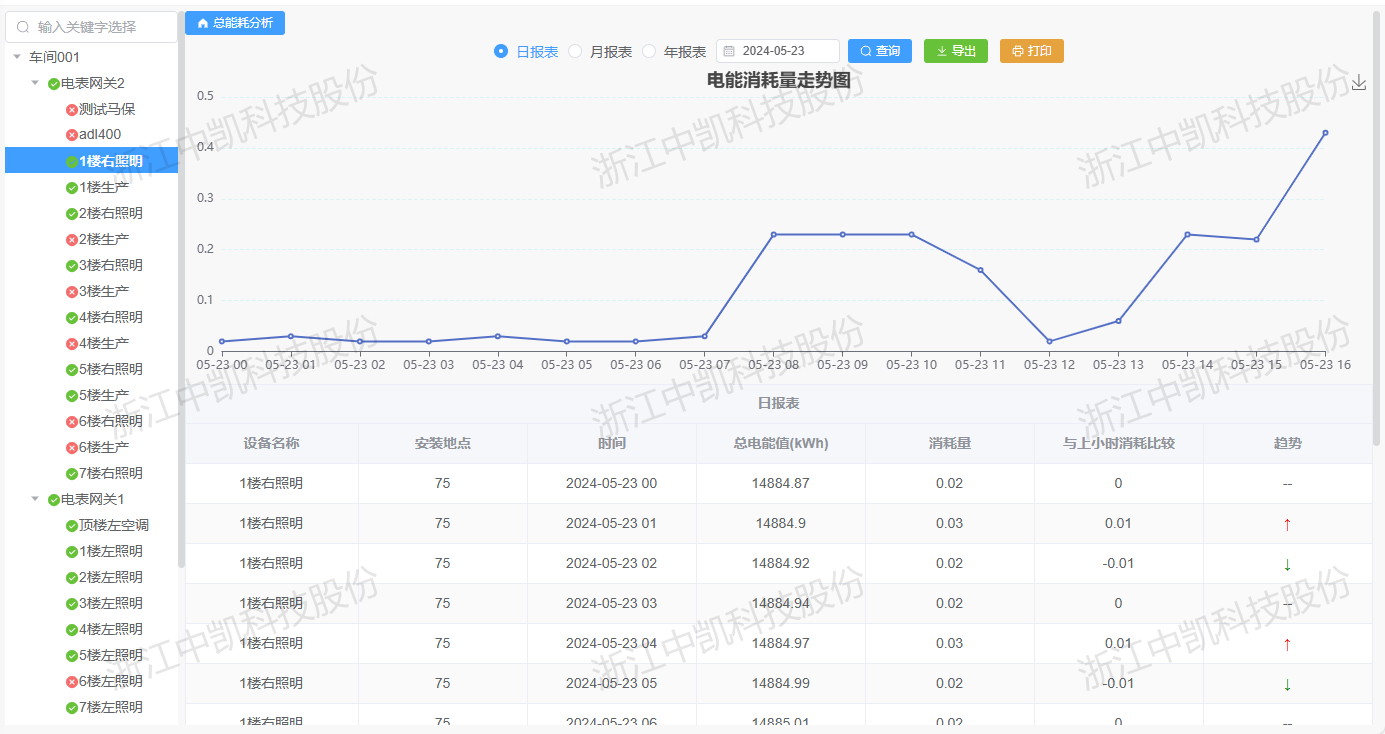
Task: Click the green status icon beside 1楼生产
Action: tap(72, 188)
